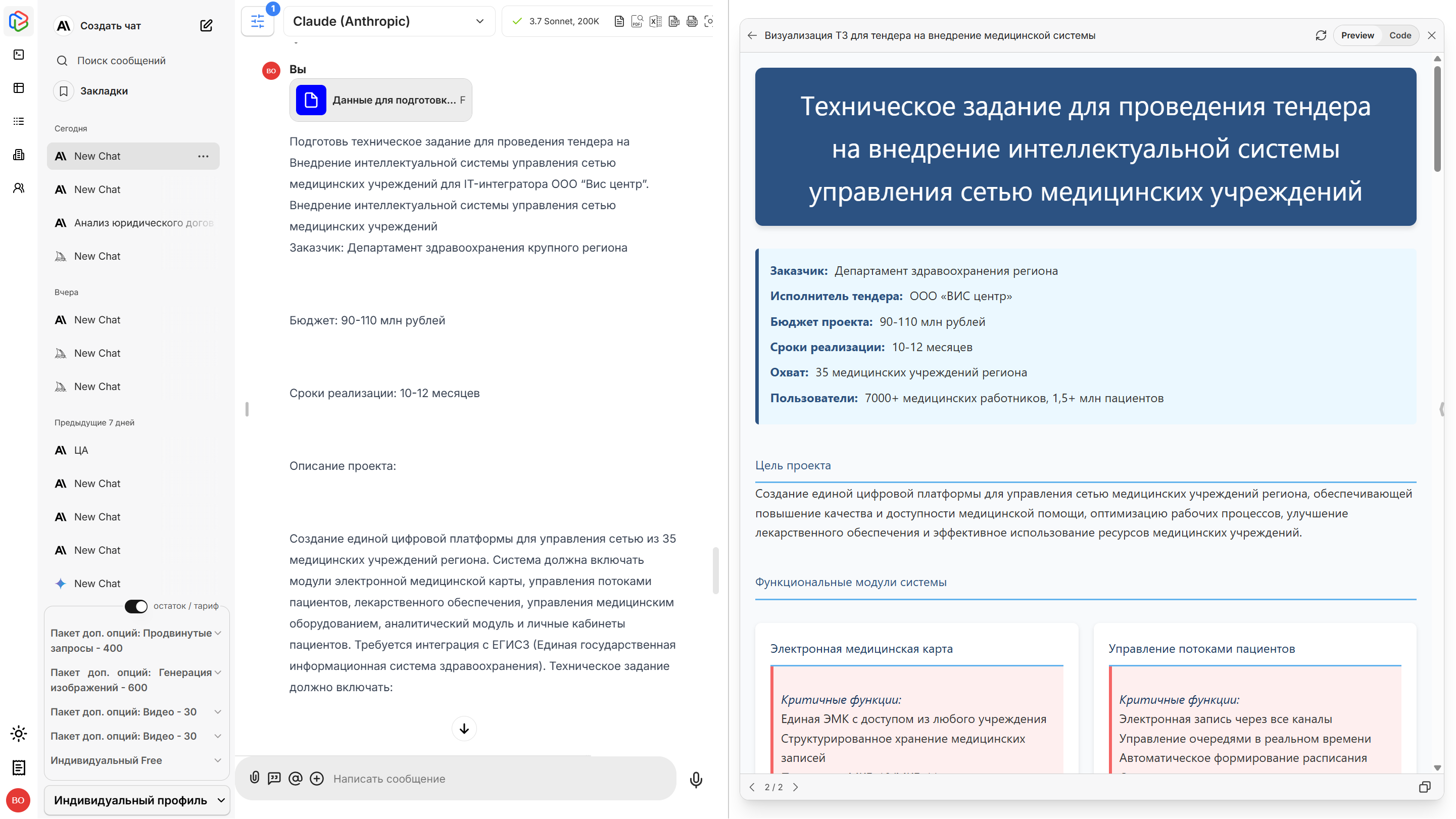Open Анализ юридического договора chat
Screen dimensions: 1456x819
tap(133, 223)
